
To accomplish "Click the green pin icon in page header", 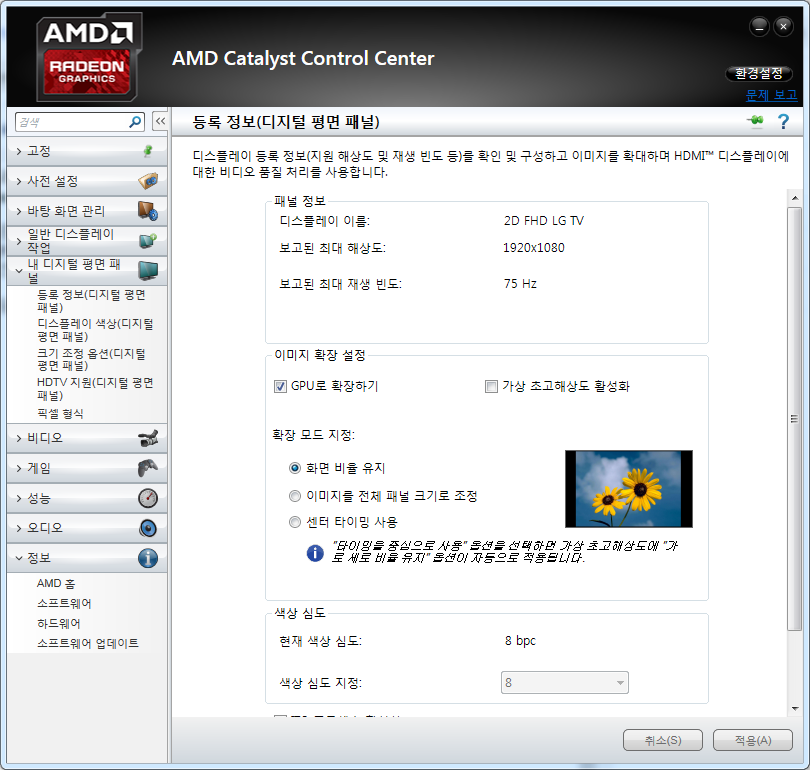I will tap(755, 121).
